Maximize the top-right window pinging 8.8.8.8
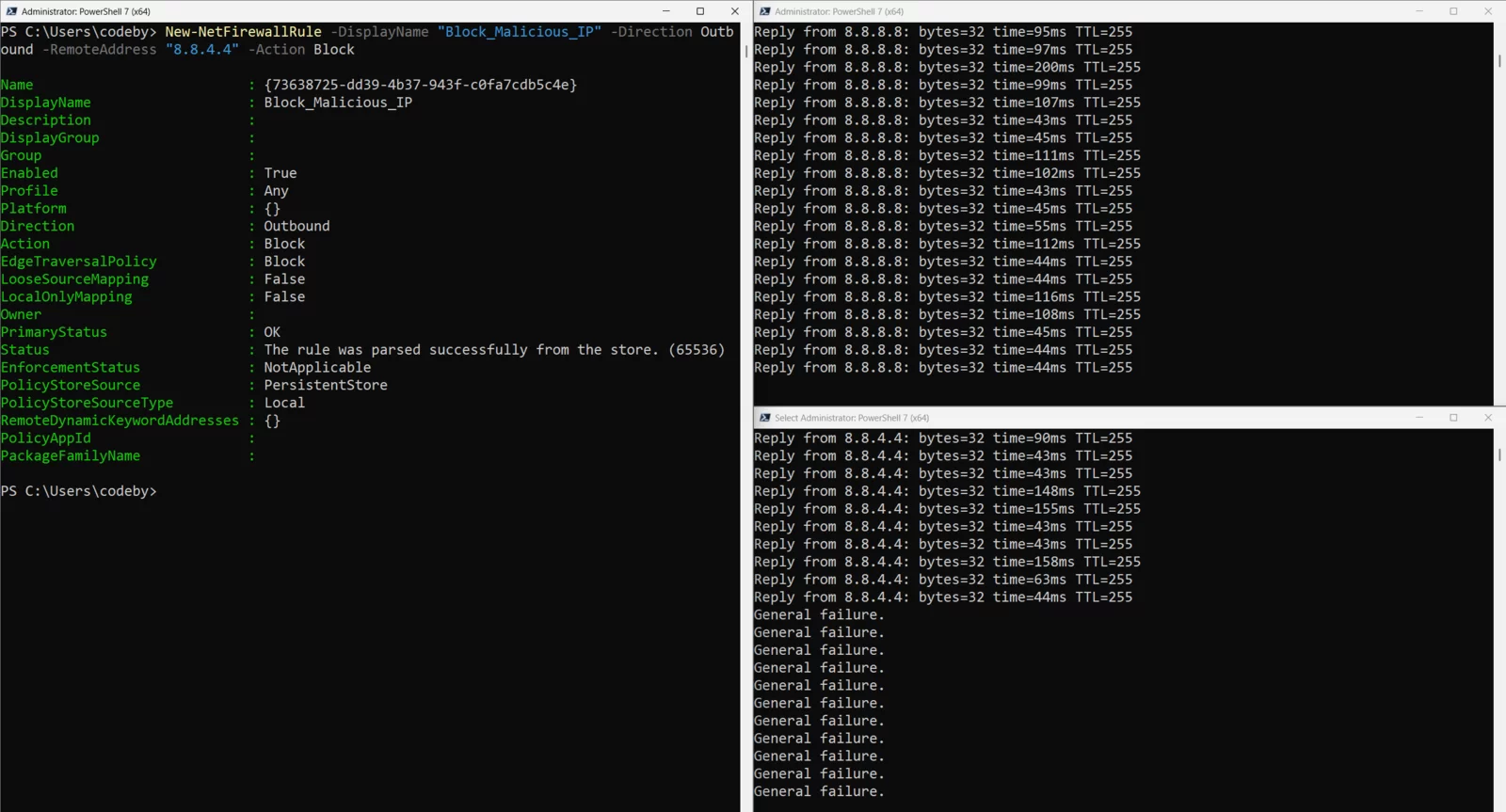This screenshot has height=812, width=1506. [1453, 11]
